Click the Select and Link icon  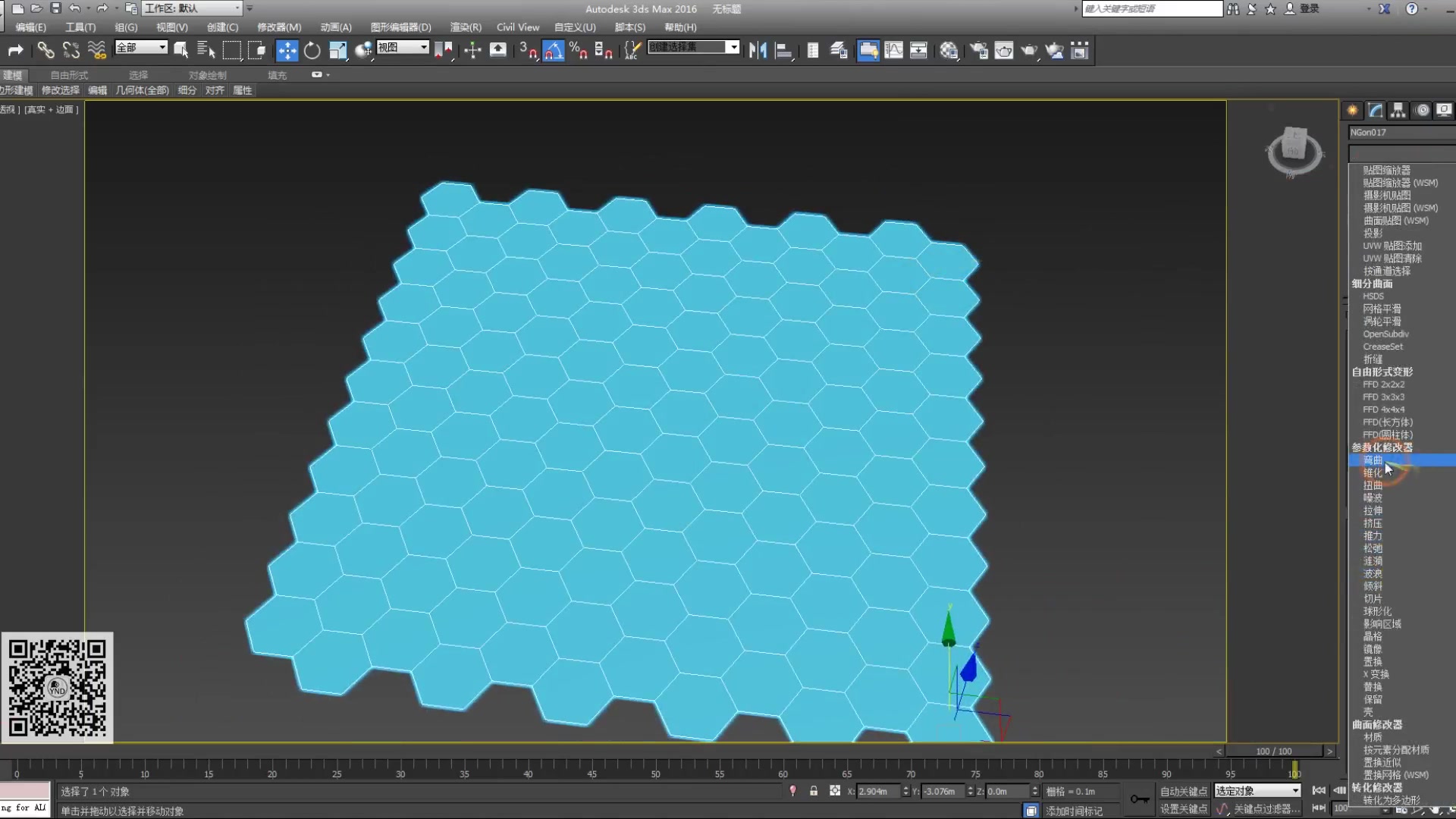pos(45,51)
